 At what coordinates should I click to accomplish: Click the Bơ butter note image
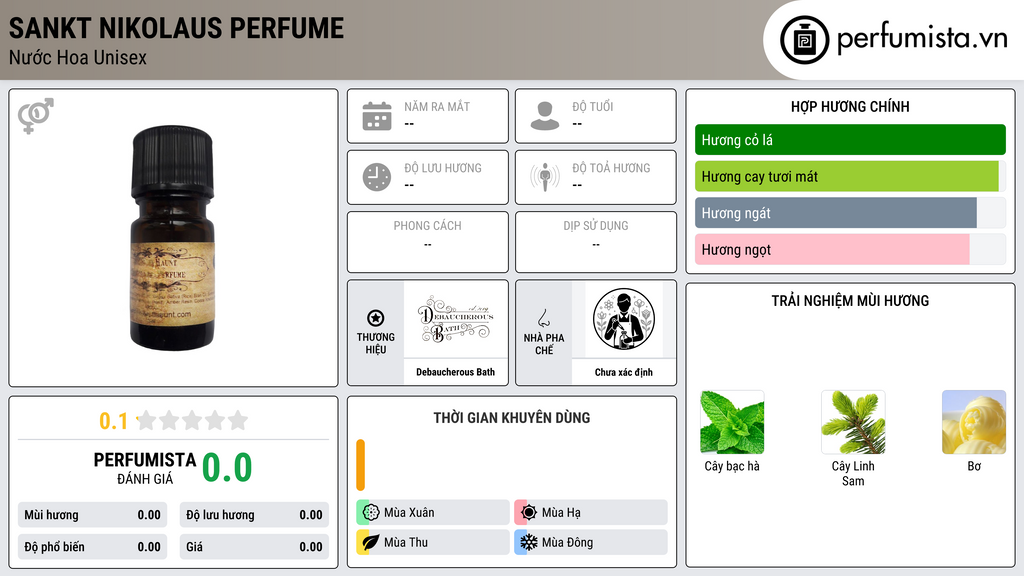coord(974,422)
